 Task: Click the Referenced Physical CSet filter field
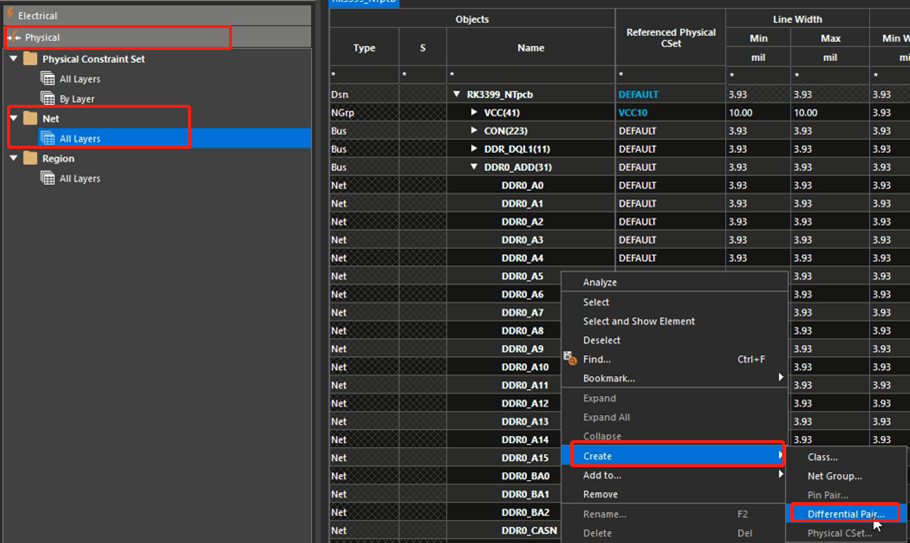[x=670, y=74]
